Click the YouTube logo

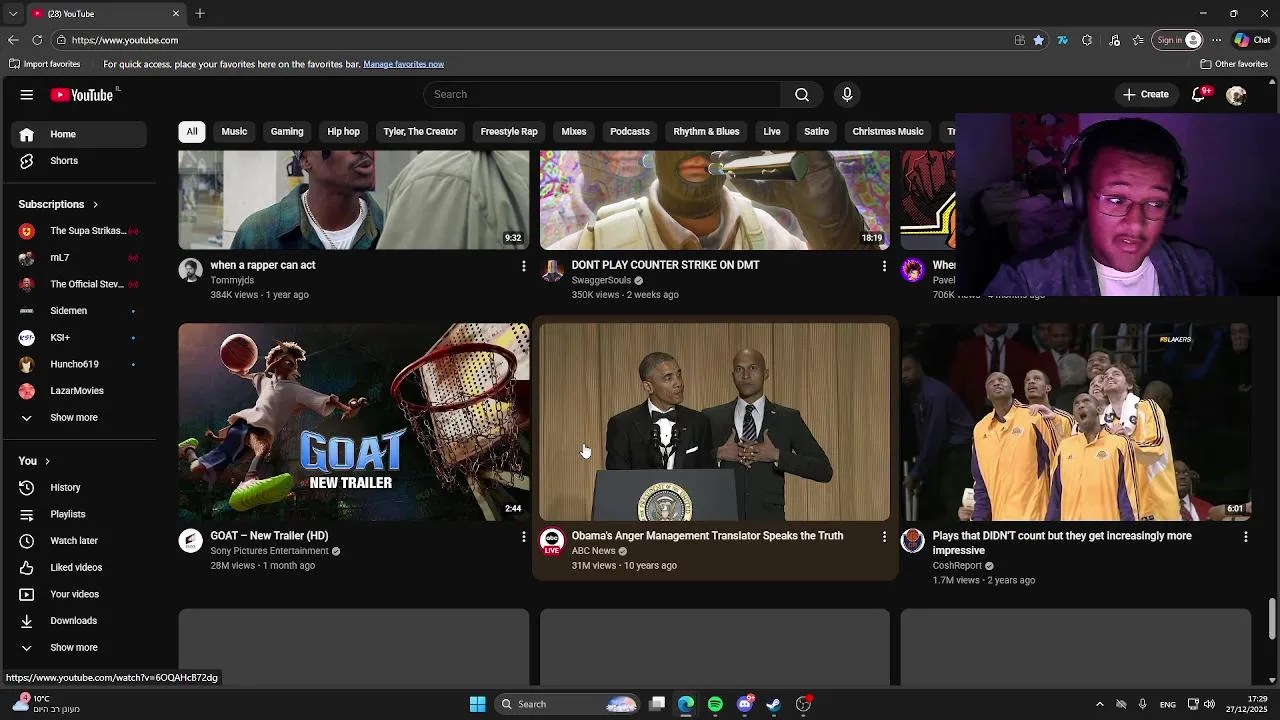click(82, 95)
